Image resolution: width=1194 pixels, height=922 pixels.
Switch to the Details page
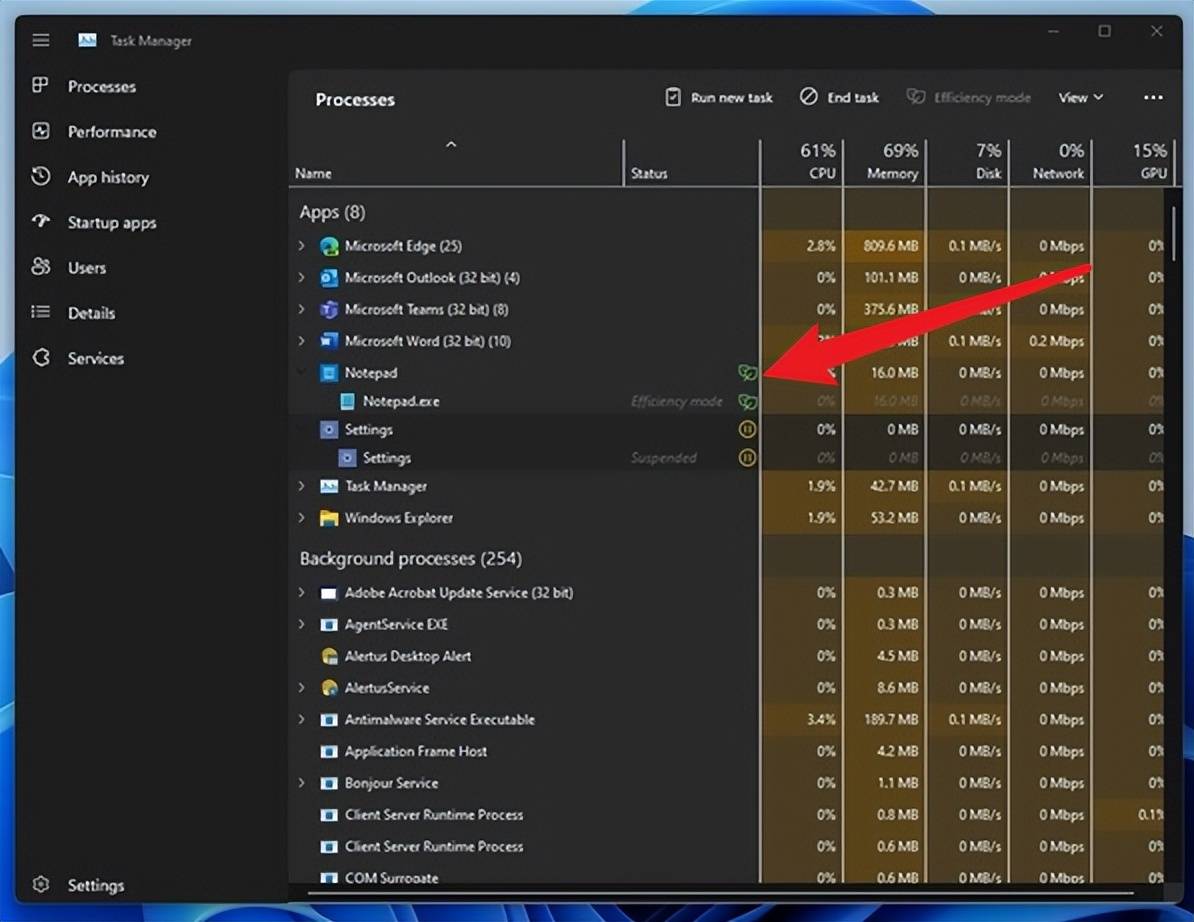coord(91,313)
